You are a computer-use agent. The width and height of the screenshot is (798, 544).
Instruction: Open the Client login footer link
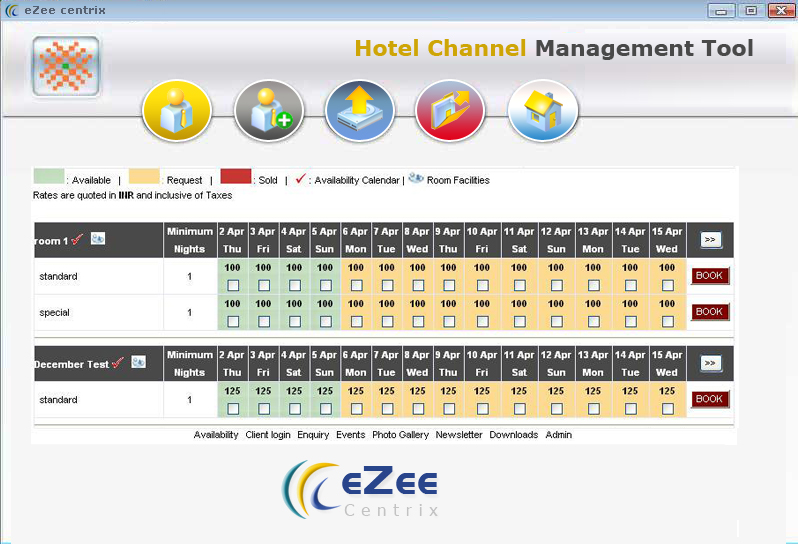click(268, 435)
